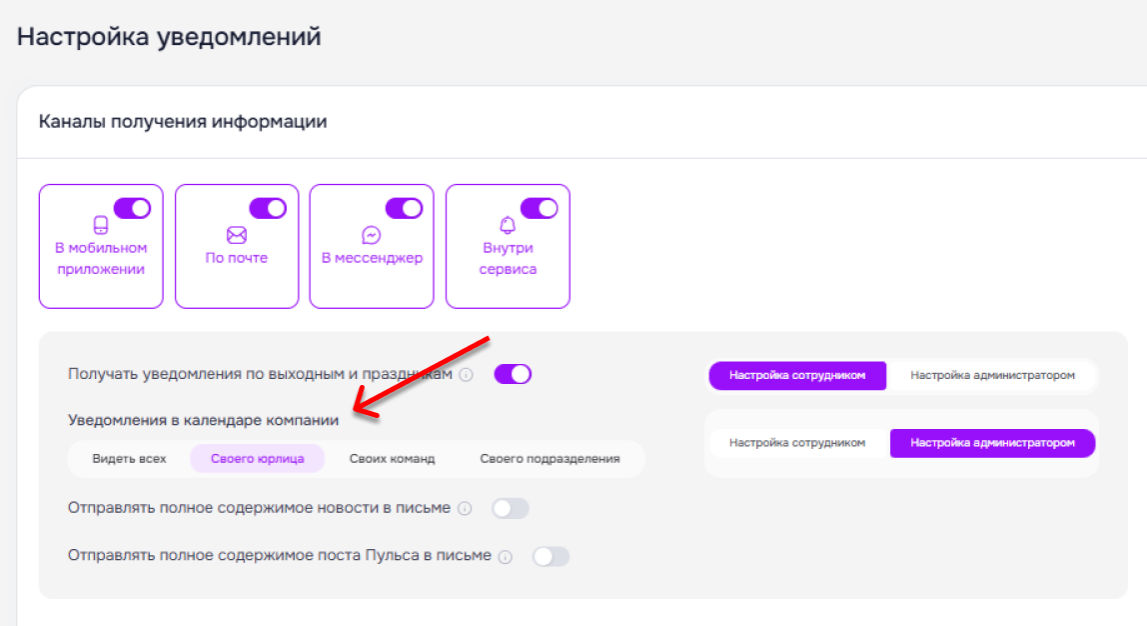This screenshot has width=1147, height=626.
Task: Click the messenger chat bubble icon
Action: click(x=372, y=235)
